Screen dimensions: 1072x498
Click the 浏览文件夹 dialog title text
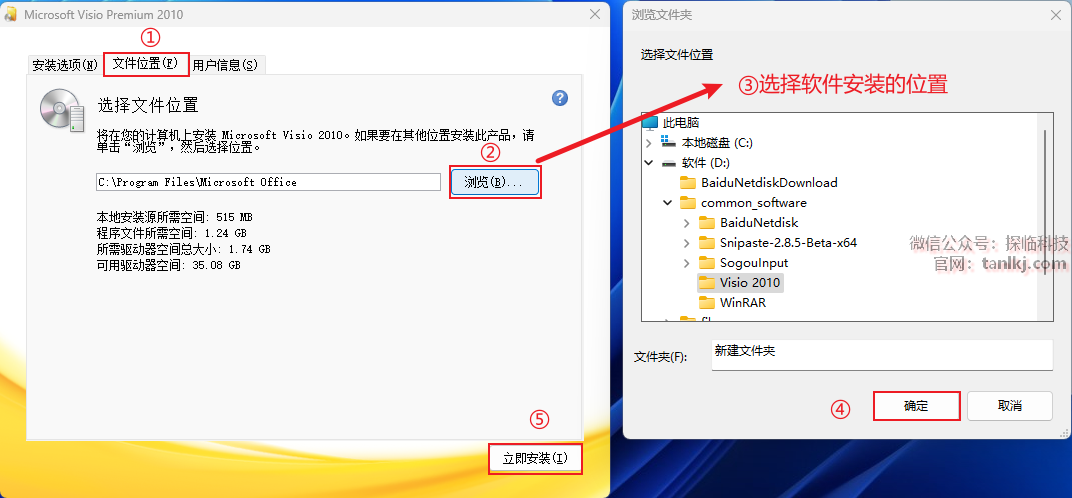pyautogui.click(x=662, y=14)
